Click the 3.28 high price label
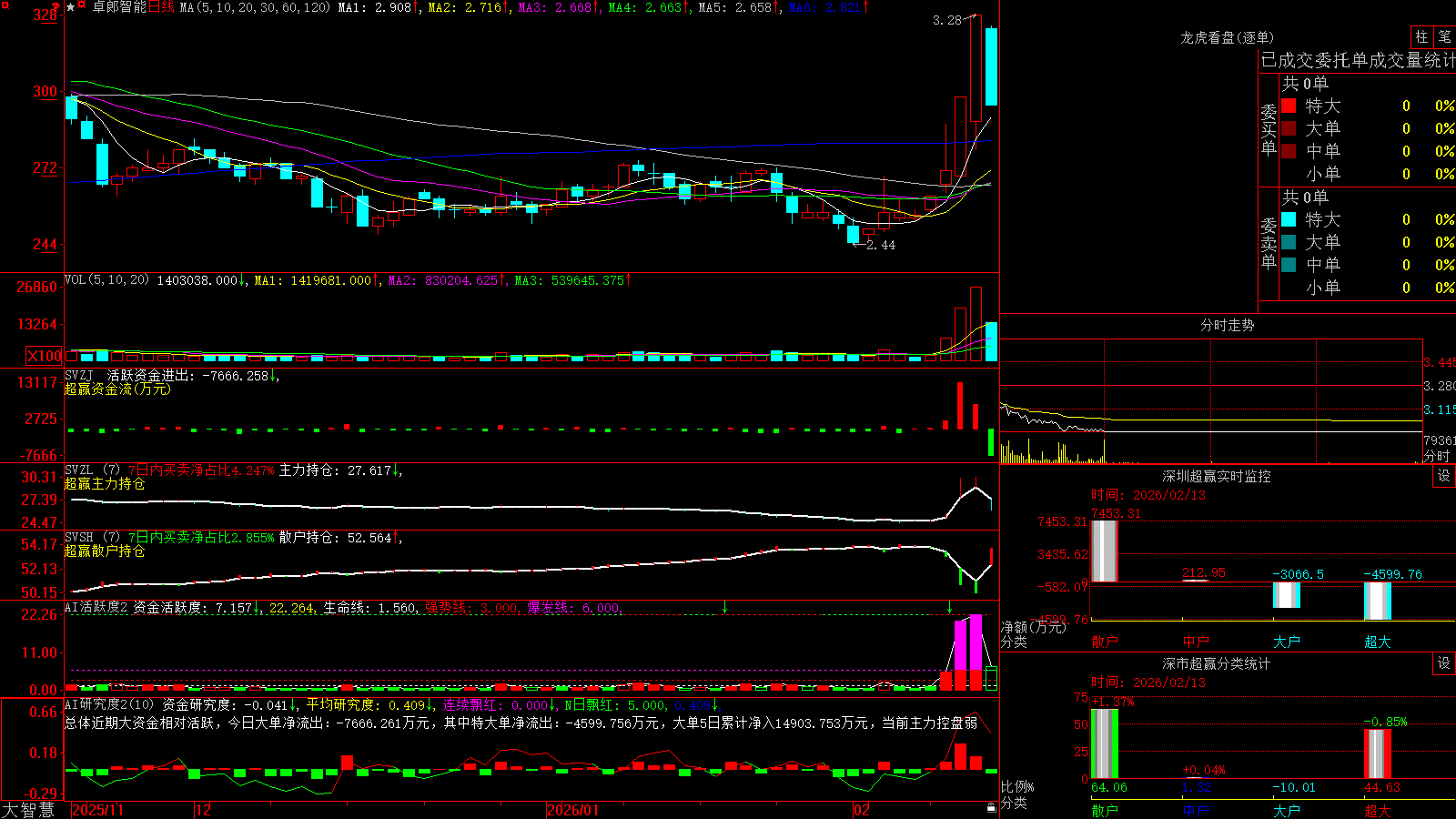 (947, 20)
